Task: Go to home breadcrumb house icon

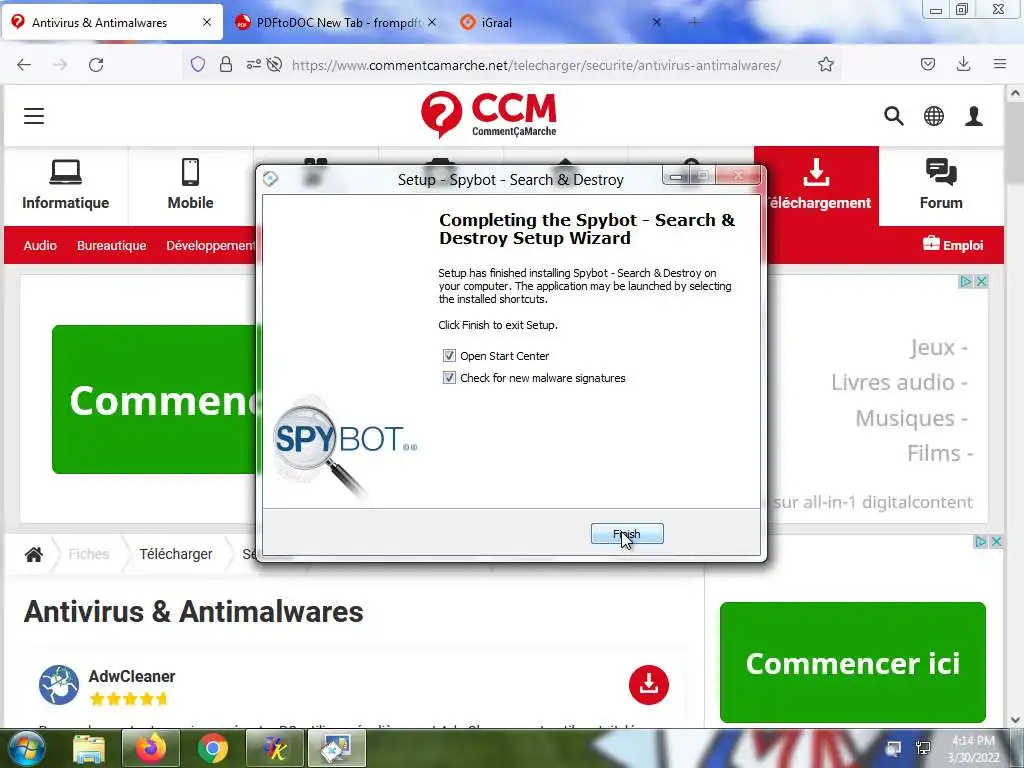Action: pos(33,554)
